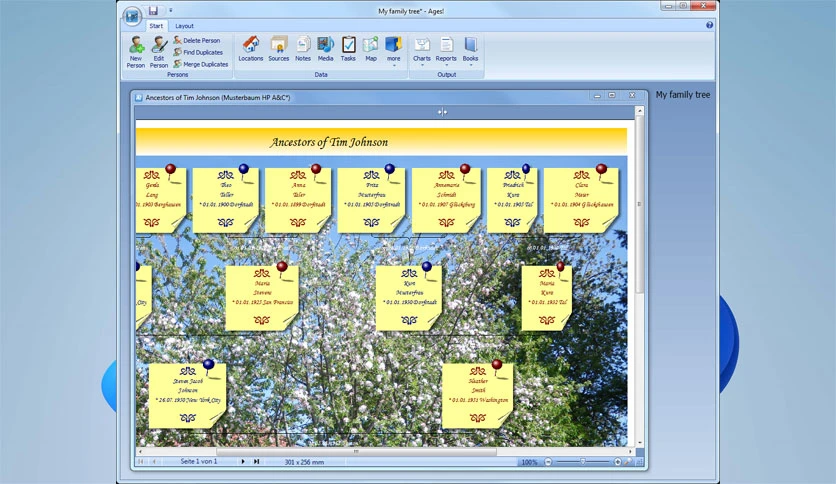Go to the next page
The width and height of the screenshot is (836, 484).
243,462
